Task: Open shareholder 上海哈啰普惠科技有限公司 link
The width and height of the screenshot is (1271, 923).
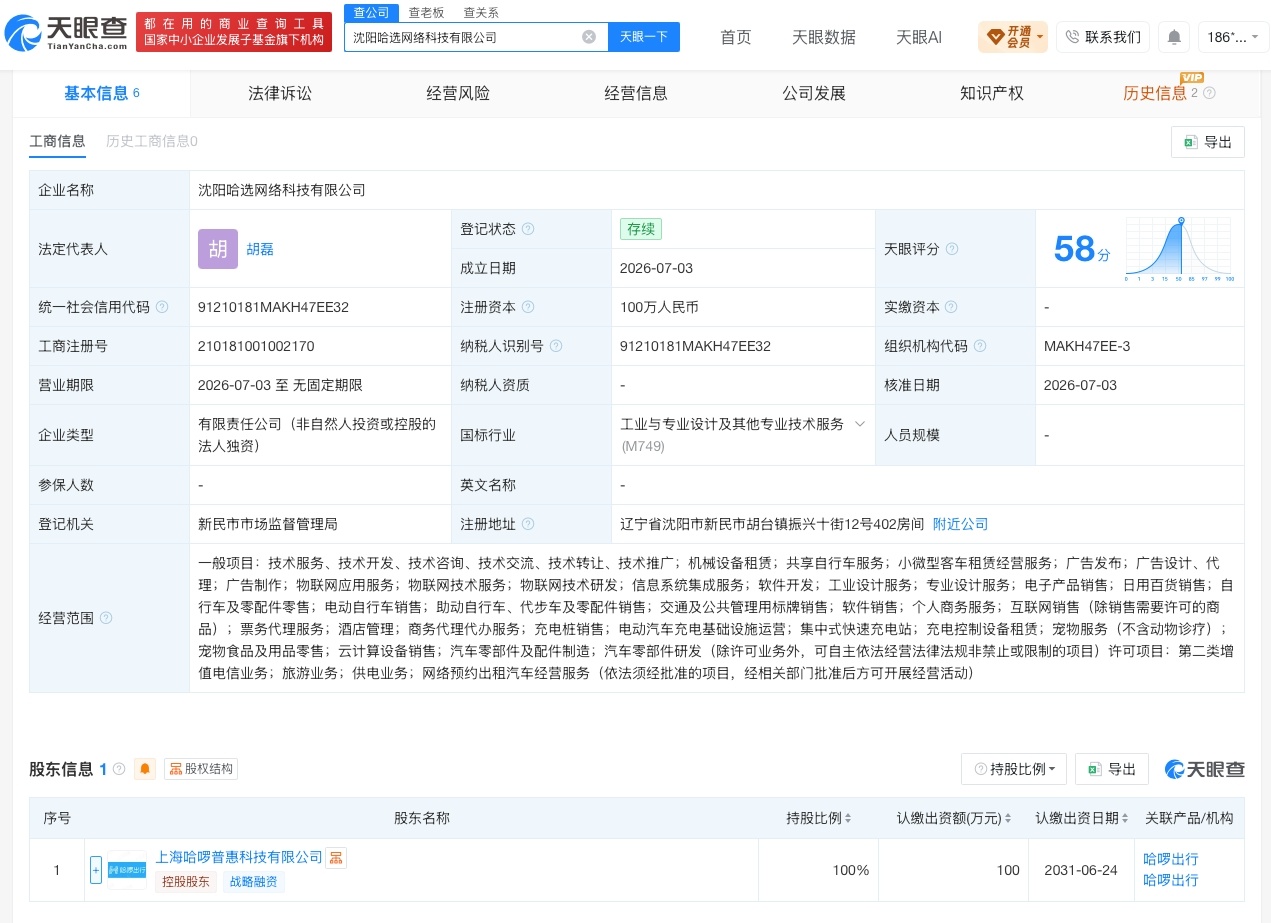Action: [x=239, y=858]
